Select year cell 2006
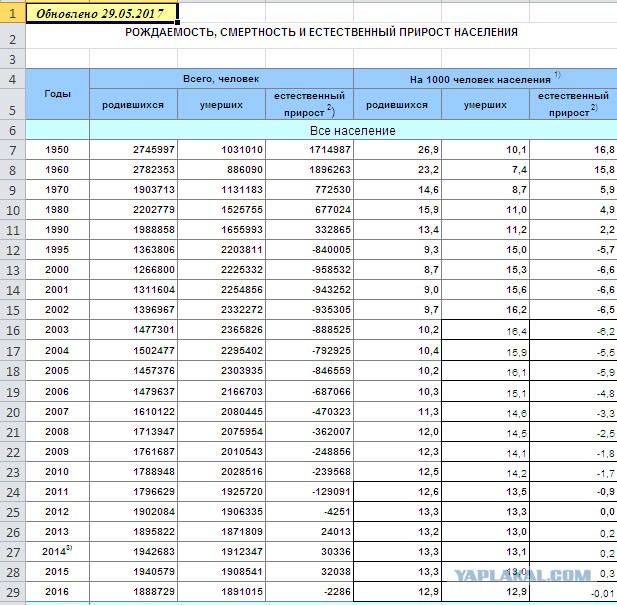Viewport: 617px width, 605px height. point(57,392)
